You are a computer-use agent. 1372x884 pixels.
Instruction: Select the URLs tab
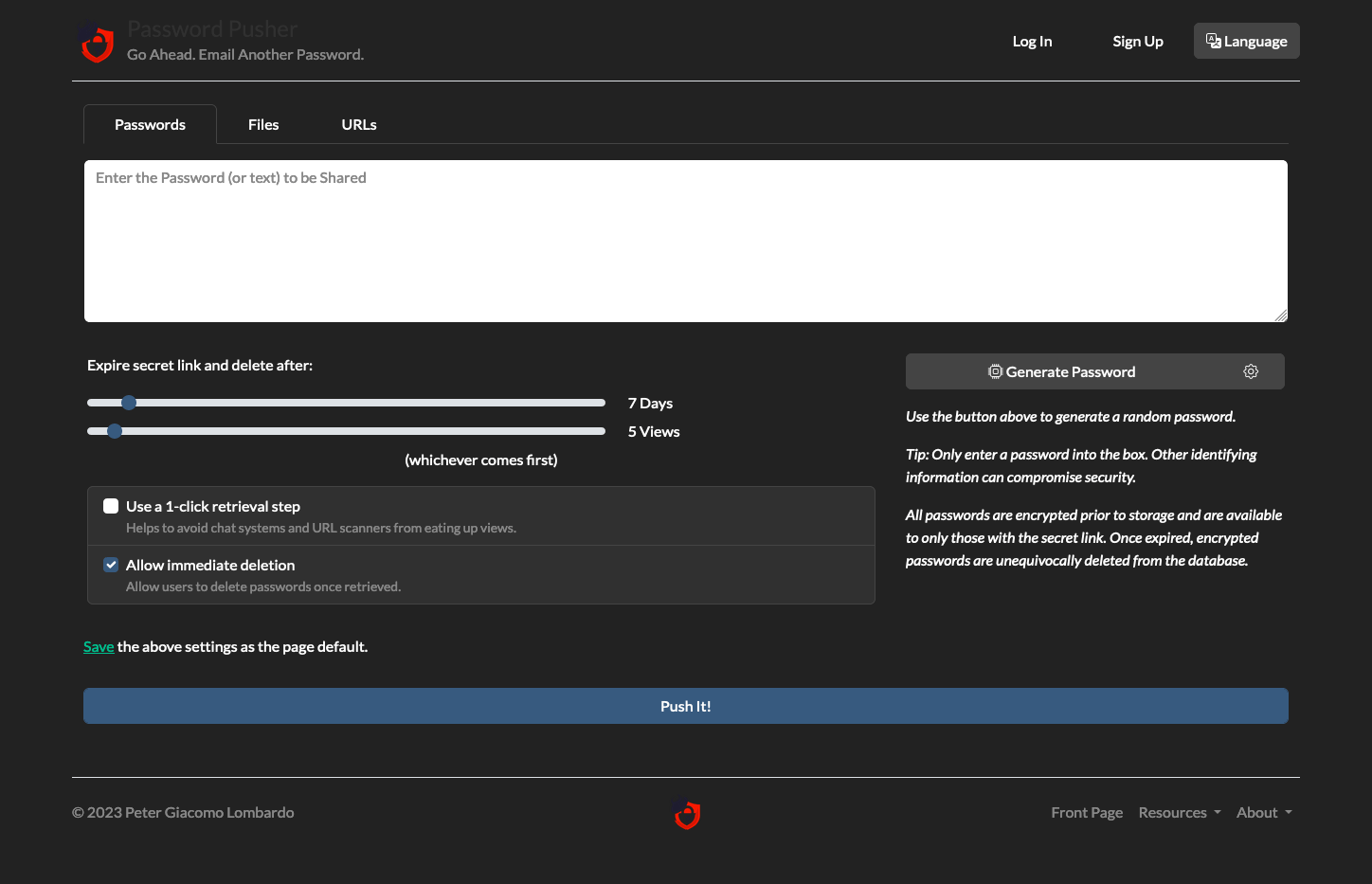point(358,124)
